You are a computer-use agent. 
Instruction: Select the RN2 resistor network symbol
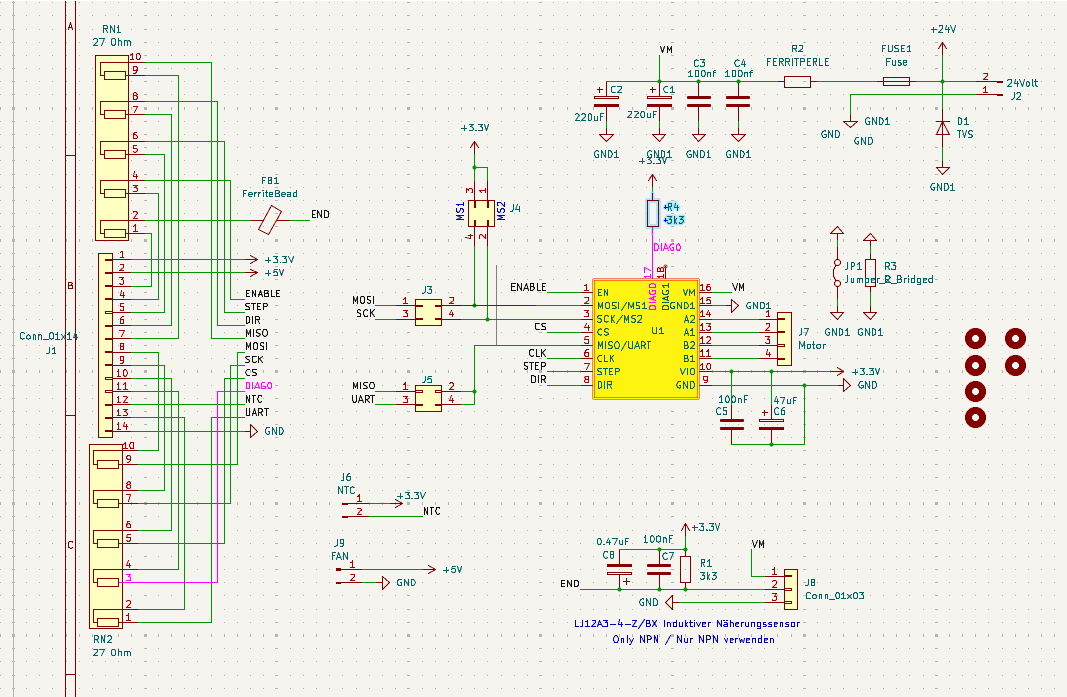107,536
